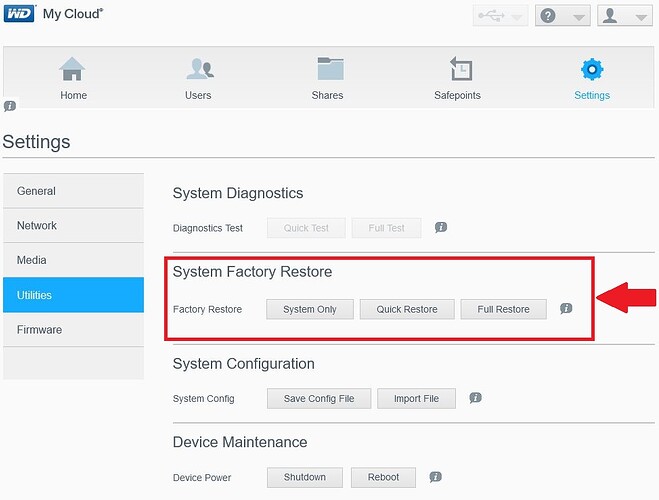Click the Diagnostics Test label

[208, 228]
